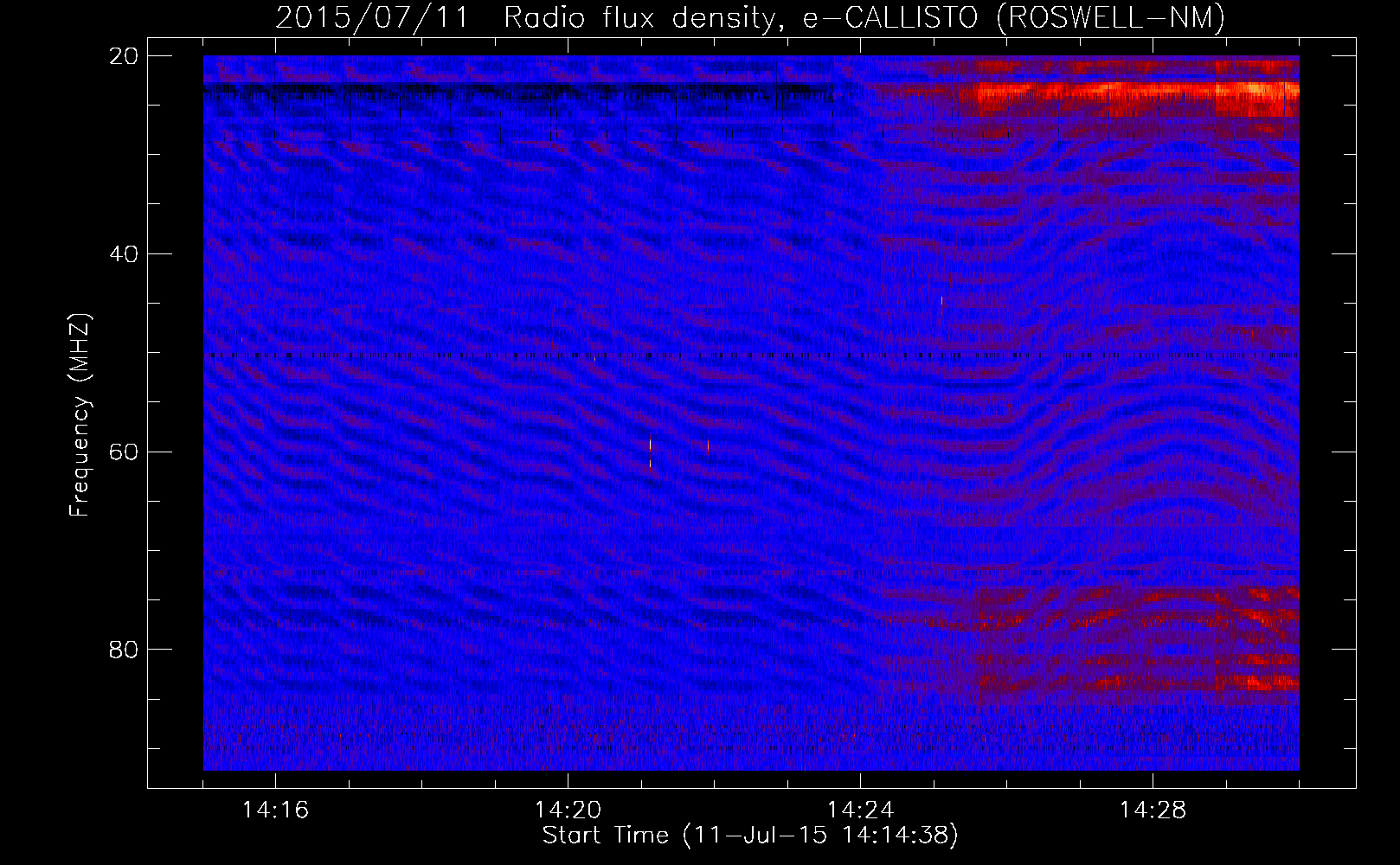Click the "14:24" time tick label
This screenshot has height=865, width=1400.
860,811
